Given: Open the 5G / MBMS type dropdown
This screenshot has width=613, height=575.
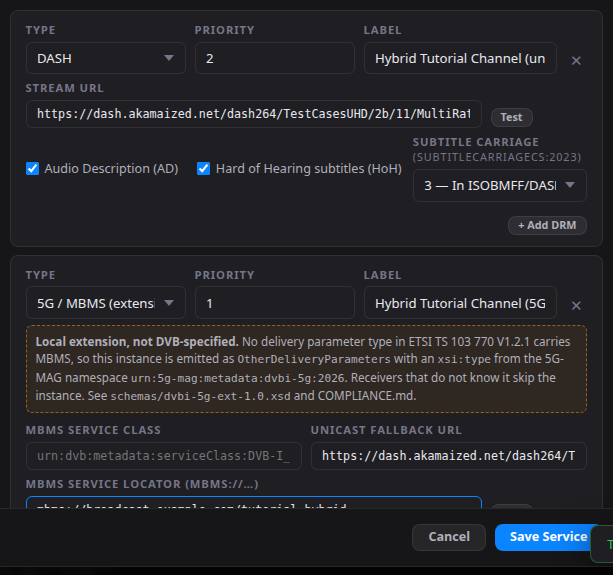Looking at the screenshot, I should (x=106, y=303).
